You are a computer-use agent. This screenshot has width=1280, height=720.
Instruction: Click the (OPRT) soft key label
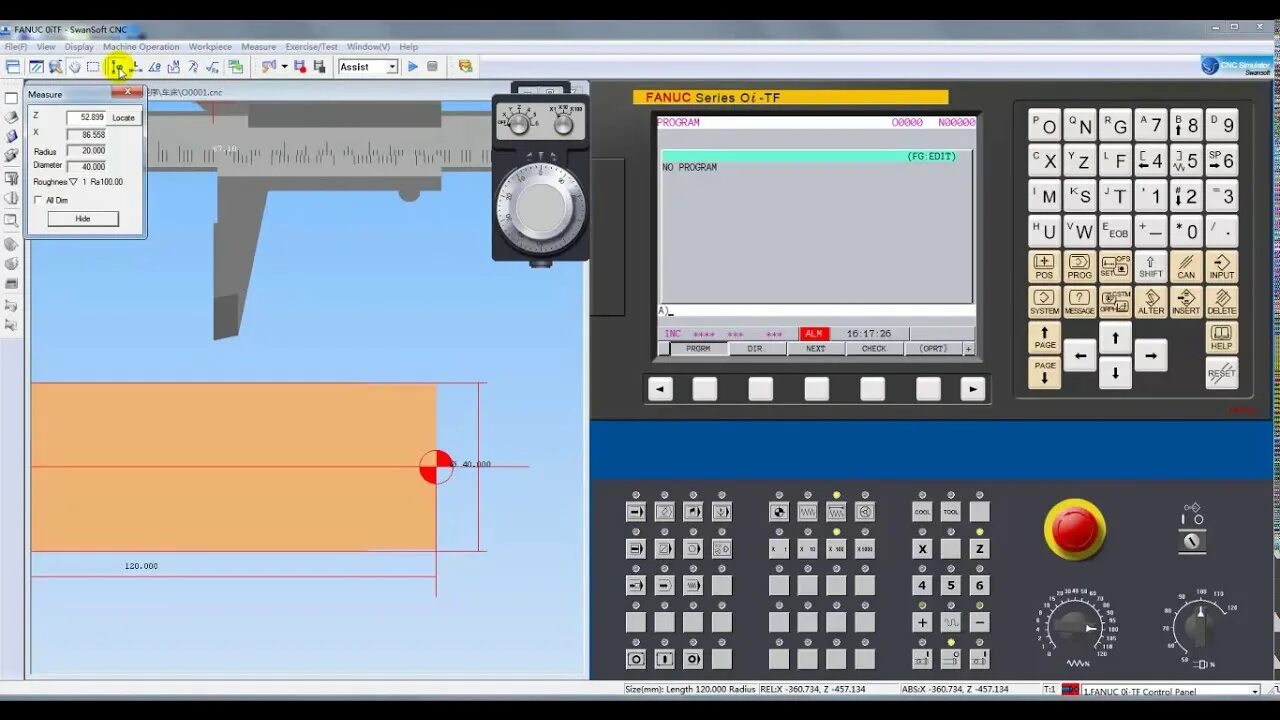pos(932,349)
